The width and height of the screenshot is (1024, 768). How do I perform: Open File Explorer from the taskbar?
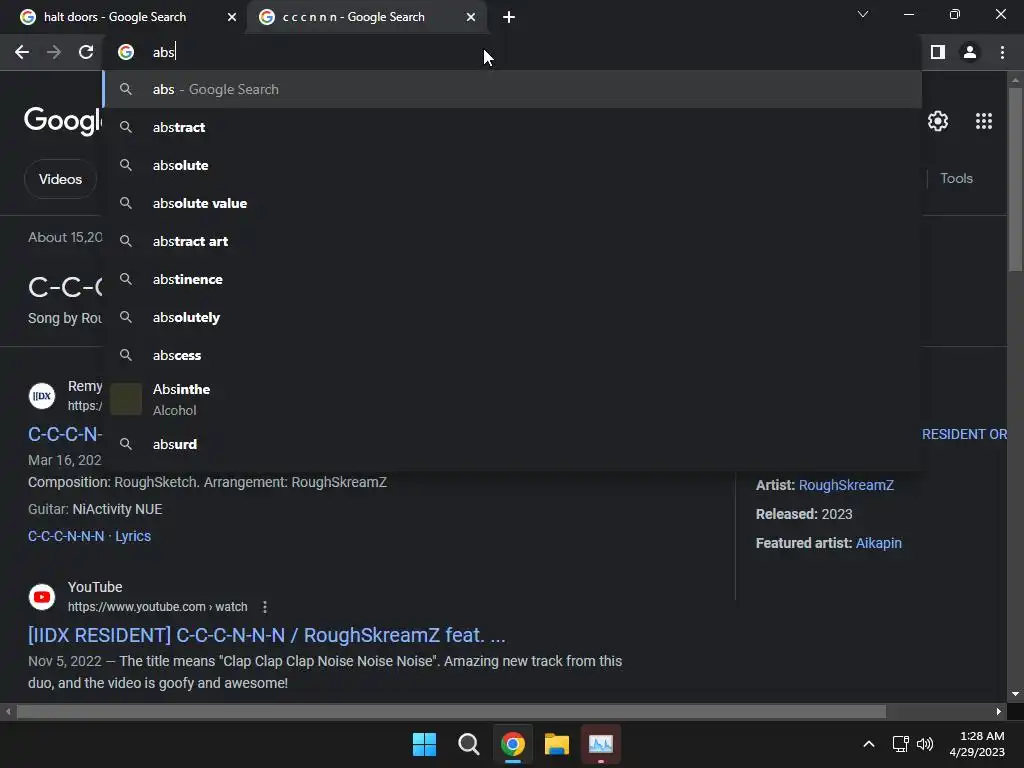[x=556, y=744]
